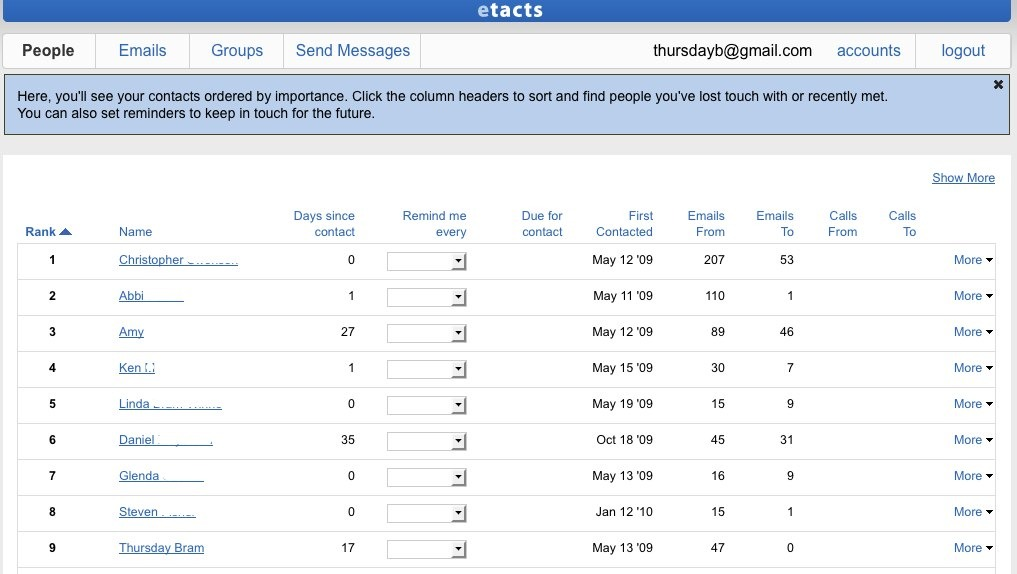Open the Send Messages tab
The image size is (1017, 574).
coord(352,51)
